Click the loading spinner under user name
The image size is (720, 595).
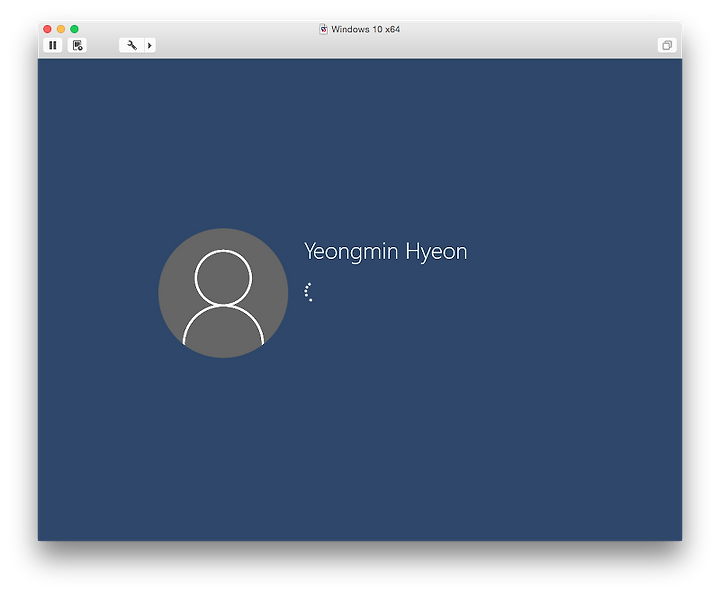coord(309,292)
